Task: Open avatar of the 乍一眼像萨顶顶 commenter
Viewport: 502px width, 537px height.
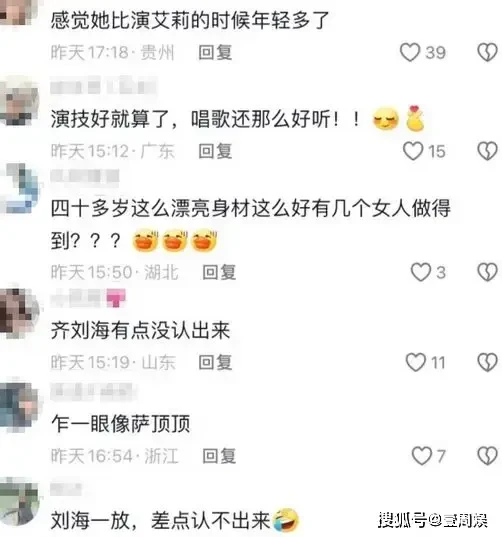Action: (19, 406)
